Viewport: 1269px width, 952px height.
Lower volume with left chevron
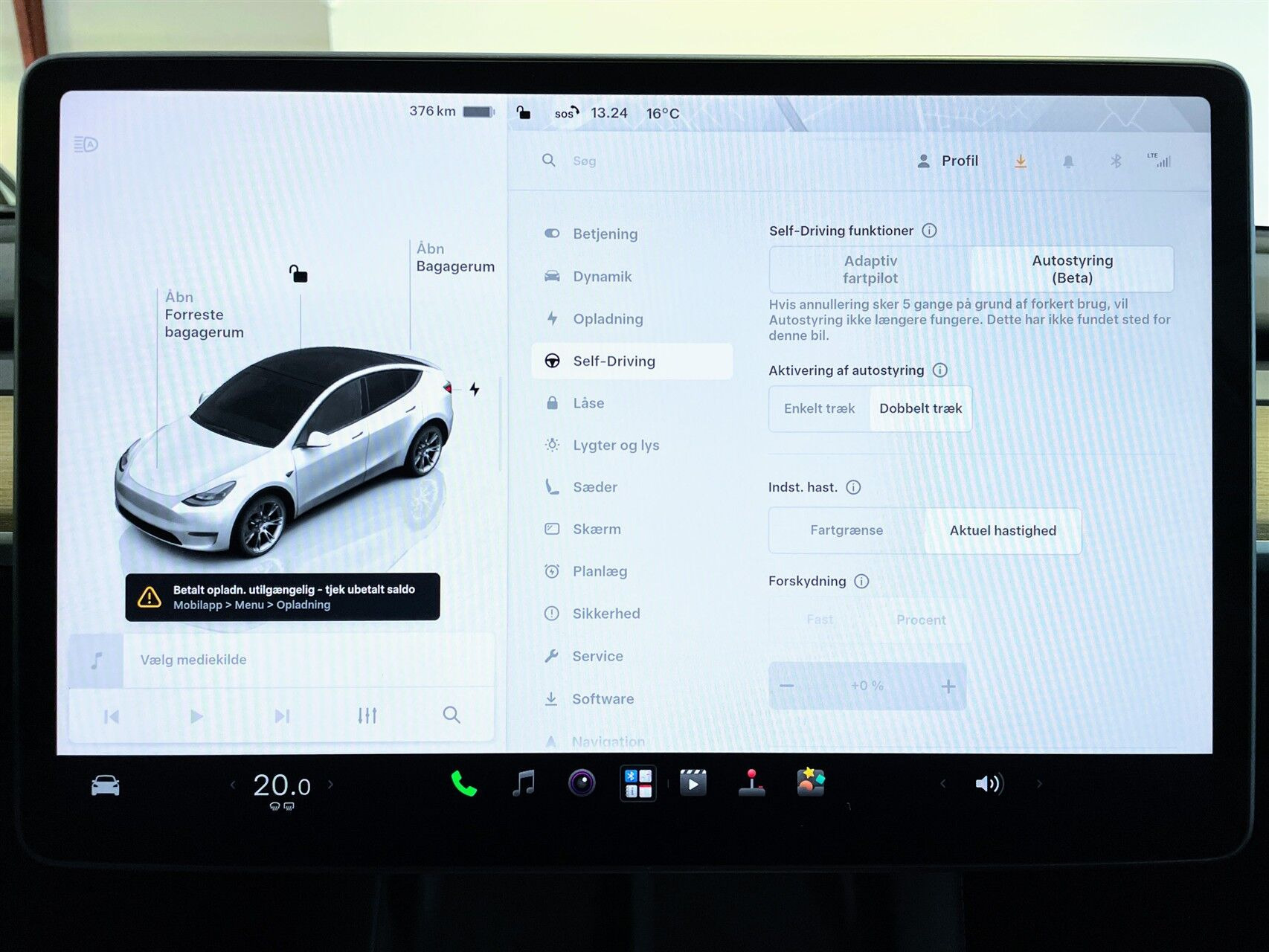tap(943, 783)
